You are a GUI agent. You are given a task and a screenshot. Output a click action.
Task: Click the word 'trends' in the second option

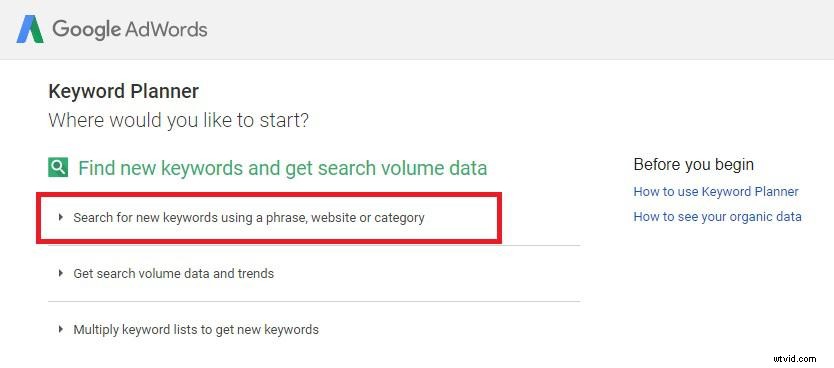point(256,273)
